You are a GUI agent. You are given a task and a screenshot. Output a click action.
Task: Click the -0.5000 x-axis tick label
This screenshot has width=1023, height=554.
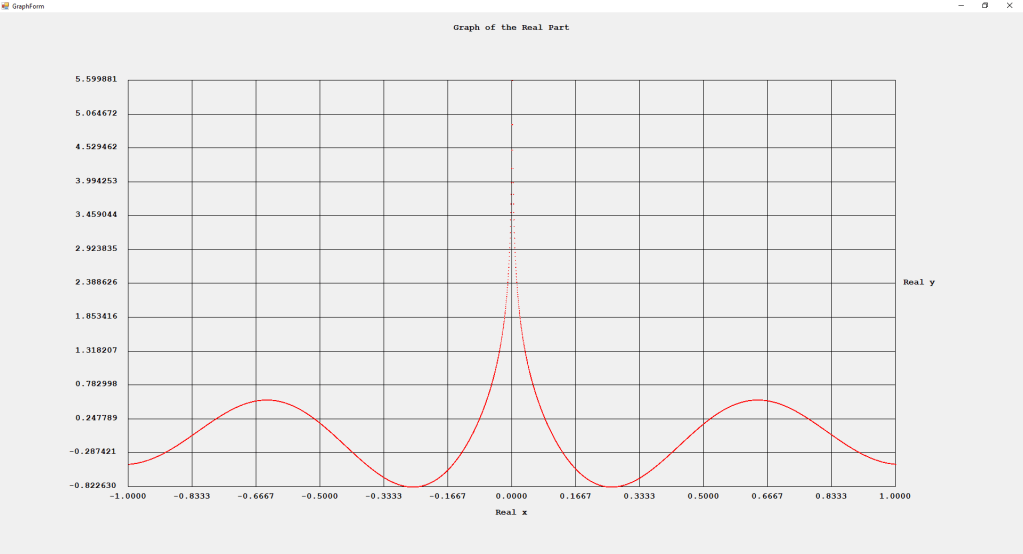pyautogui.click(x=319, y=495)
